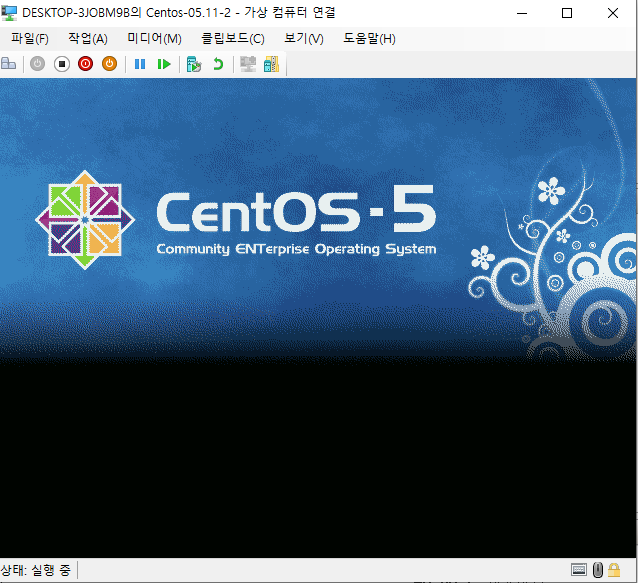The height and width of the screenshot is (583, 638).
Task: Maximize the virtual machine connection window
Action: tap(567, 13)
